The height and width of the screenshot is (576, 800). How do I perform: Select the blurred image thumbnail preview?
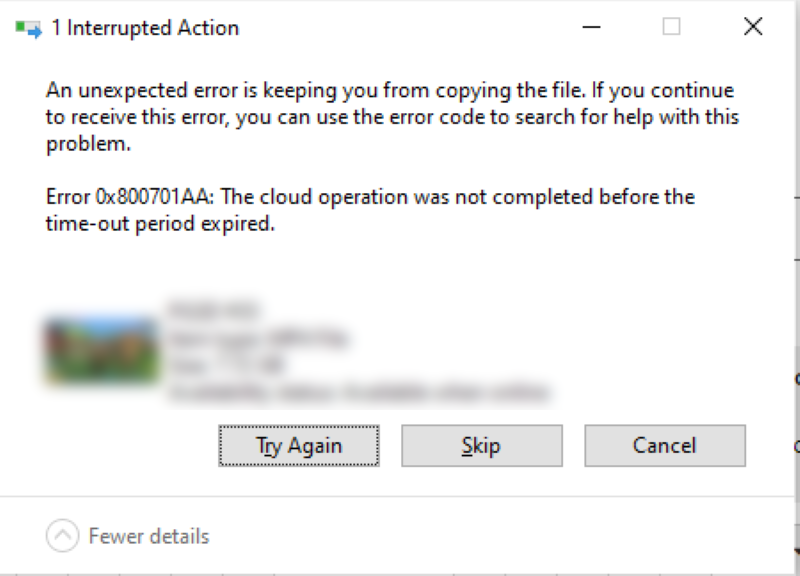[102, 350]
